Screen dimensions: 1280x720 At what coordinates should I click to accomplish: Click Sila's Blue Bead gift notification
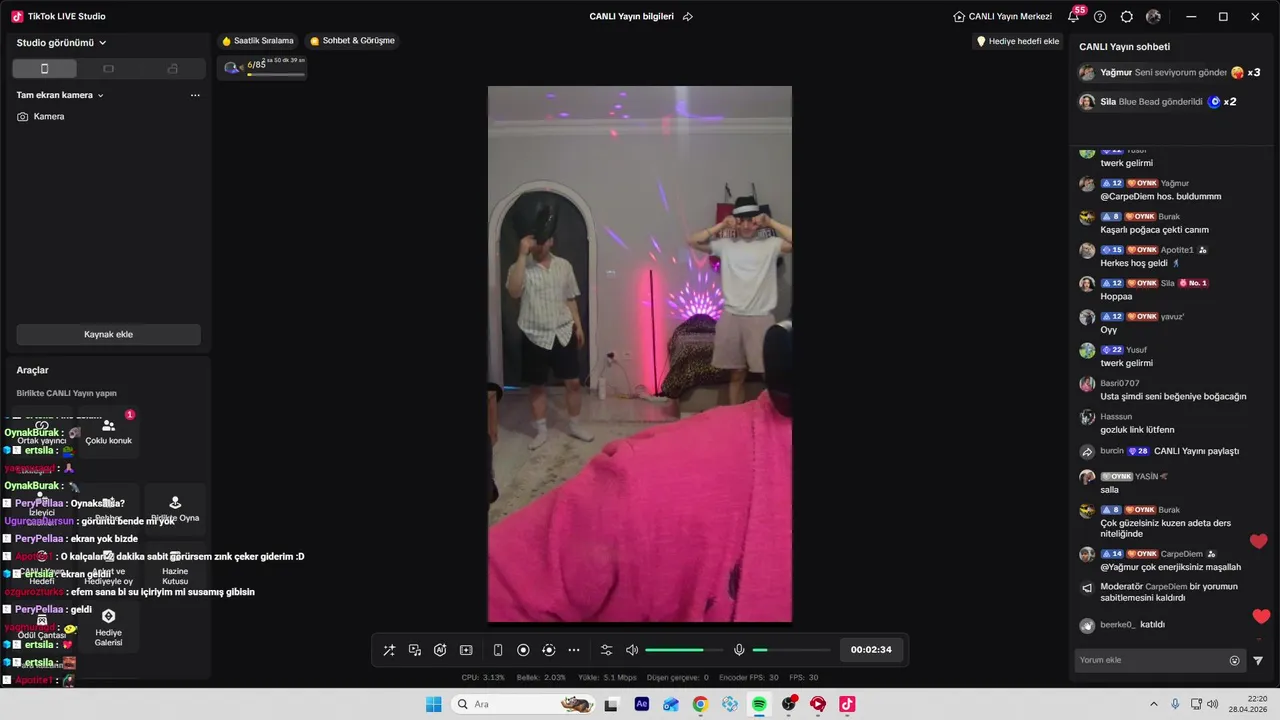(1158, 102)
